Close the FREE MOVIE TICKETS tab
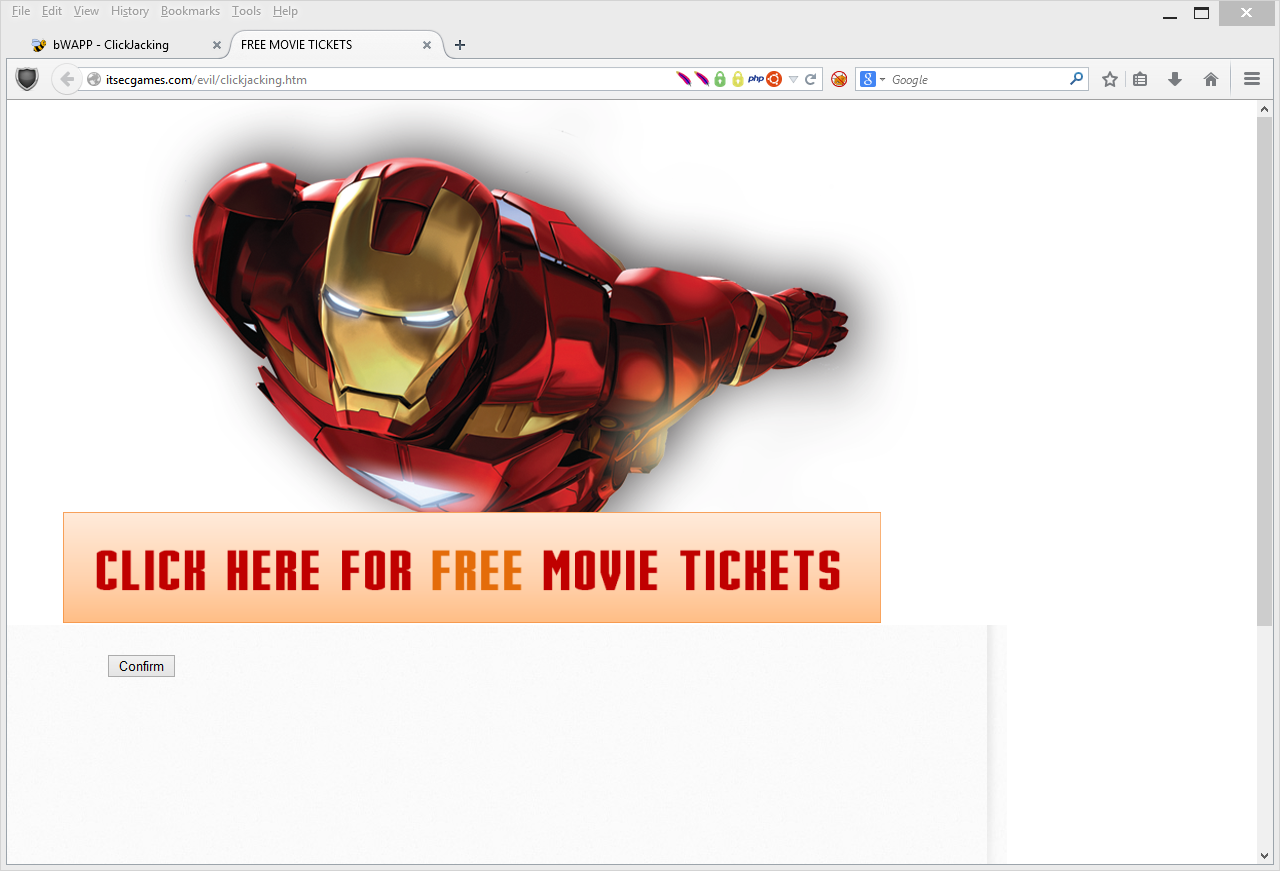1280x871 pixels. click(427, 45)
